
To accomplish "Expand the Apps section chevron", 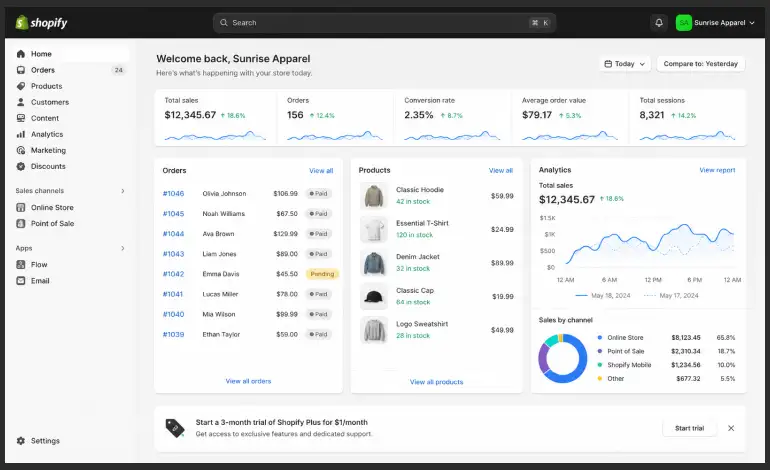I will (x=123, y=249).
